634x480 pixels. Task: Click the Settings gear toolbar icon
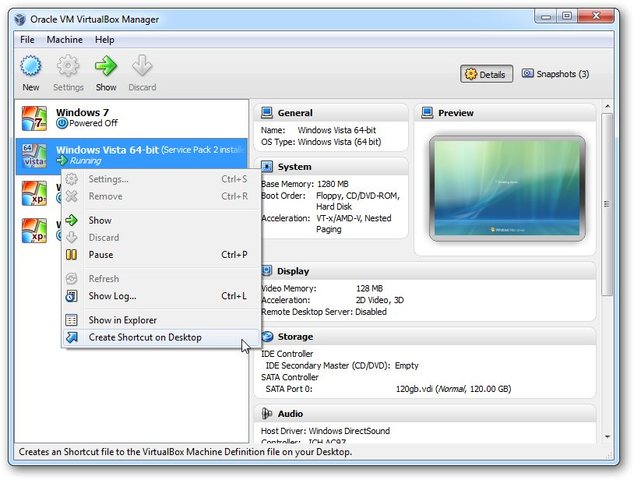tap(68, 66)
